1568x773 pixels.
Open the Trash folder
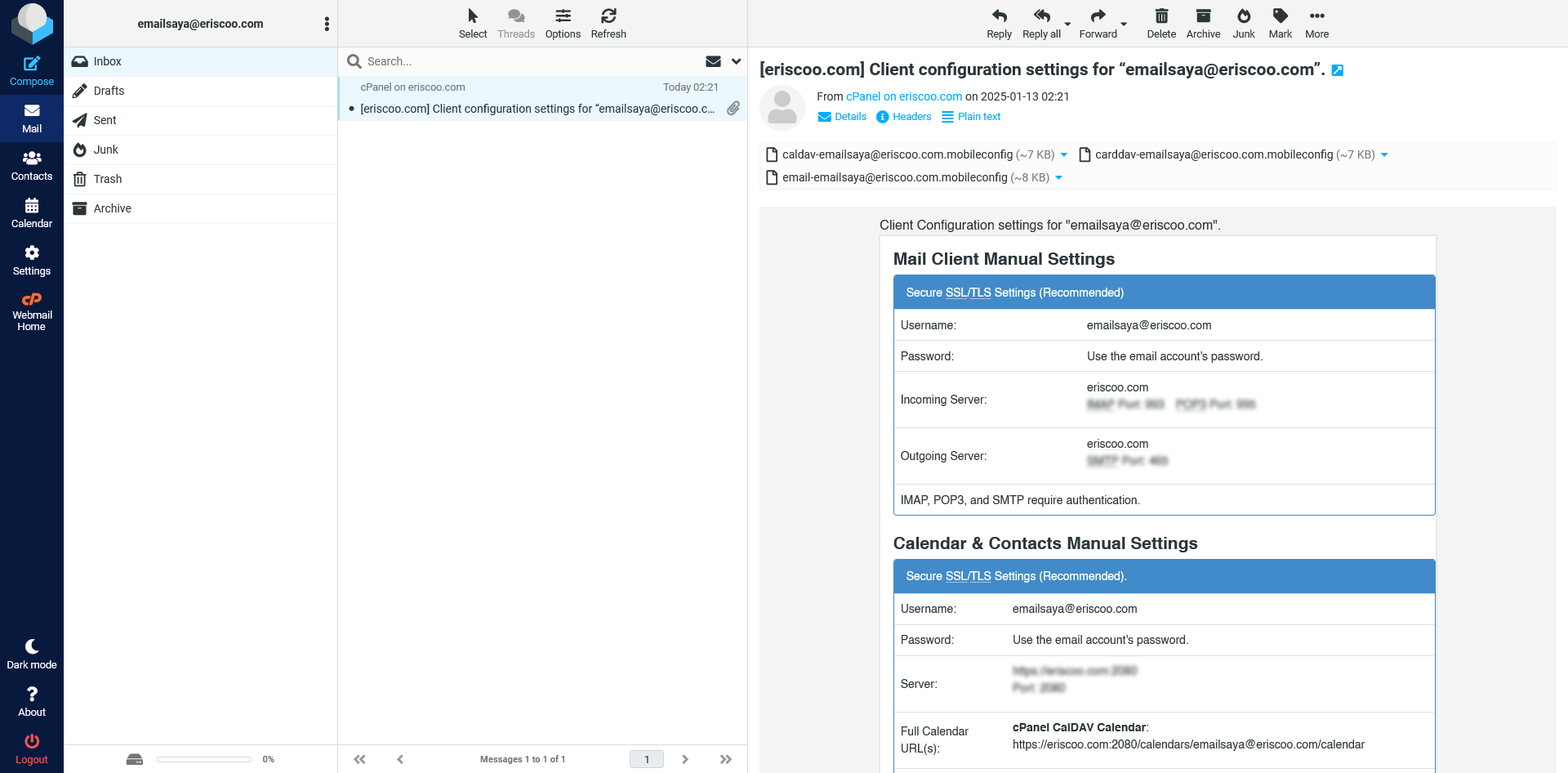click(107, 179)
